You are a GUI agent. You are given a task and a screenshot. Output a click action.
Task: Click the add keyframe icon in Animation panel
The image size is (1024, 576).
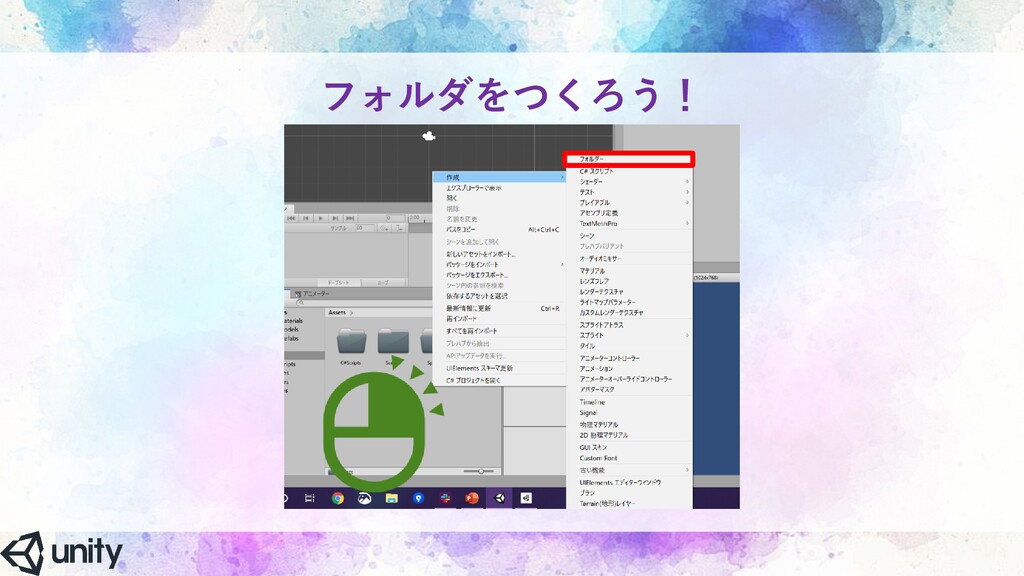[385, 228]
